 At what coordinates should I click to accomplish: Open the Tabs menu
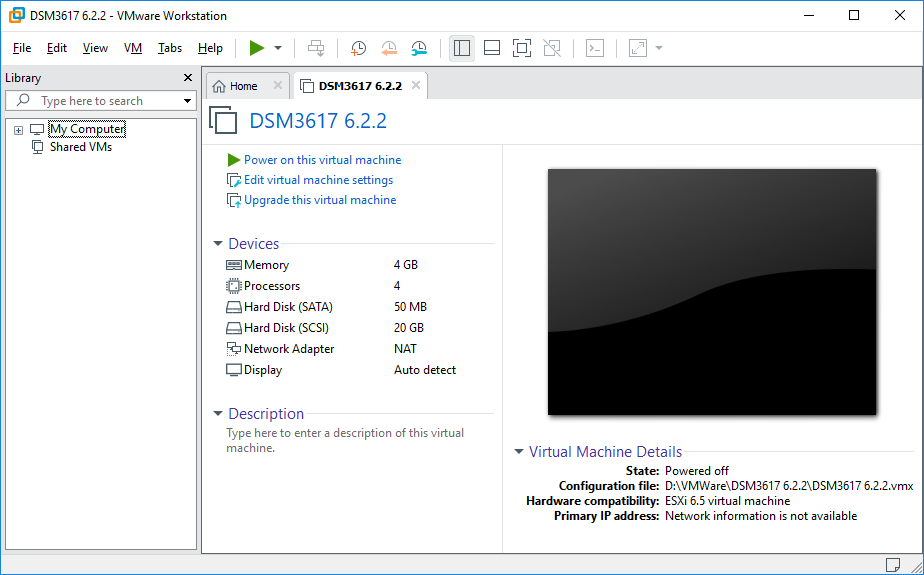coord(170,48)
